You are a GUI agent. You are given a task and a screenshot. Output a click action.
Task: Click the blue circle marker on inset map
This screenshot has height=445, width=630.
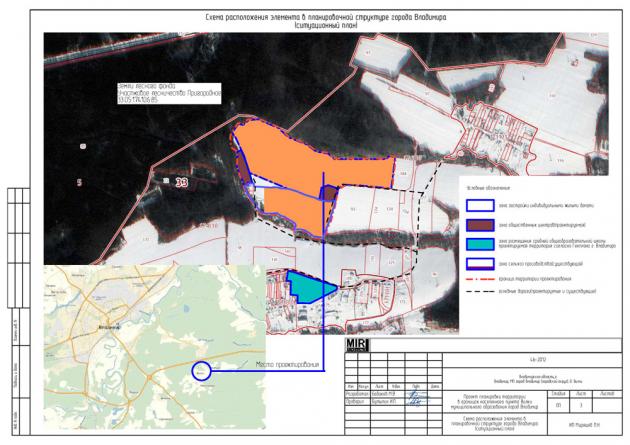(203, 372)
